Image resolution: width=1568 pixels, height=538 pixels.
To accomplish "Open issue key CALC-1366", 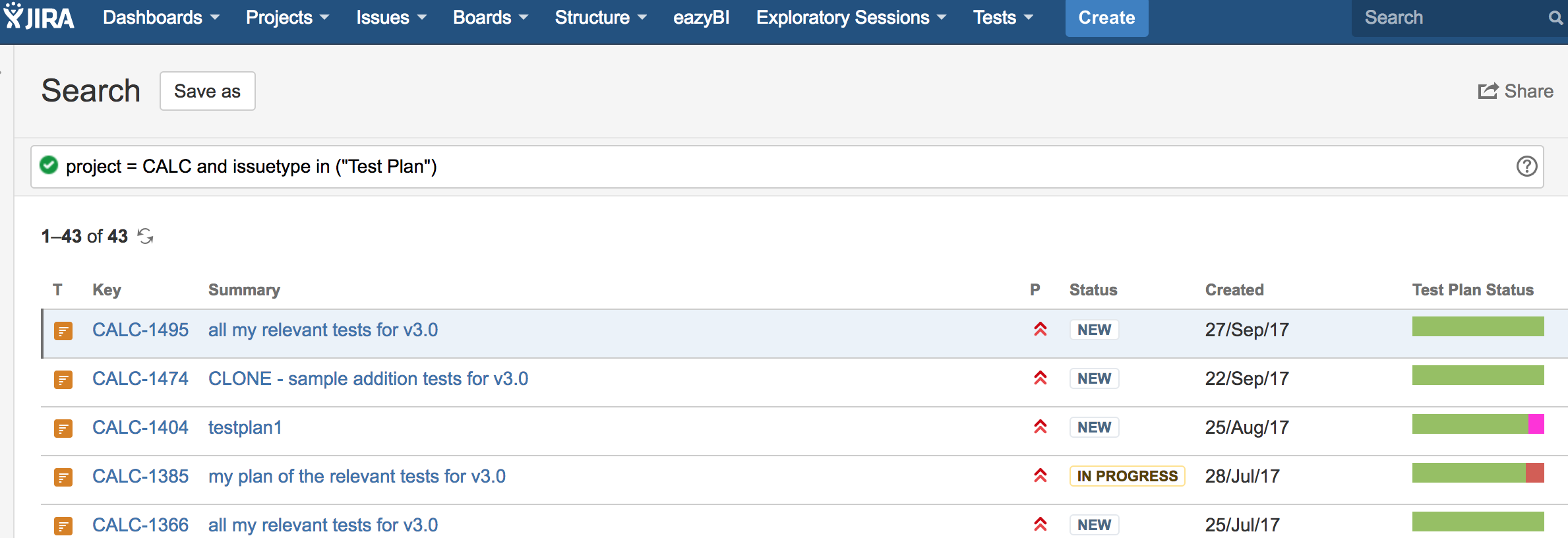I will tap(140, 525).
